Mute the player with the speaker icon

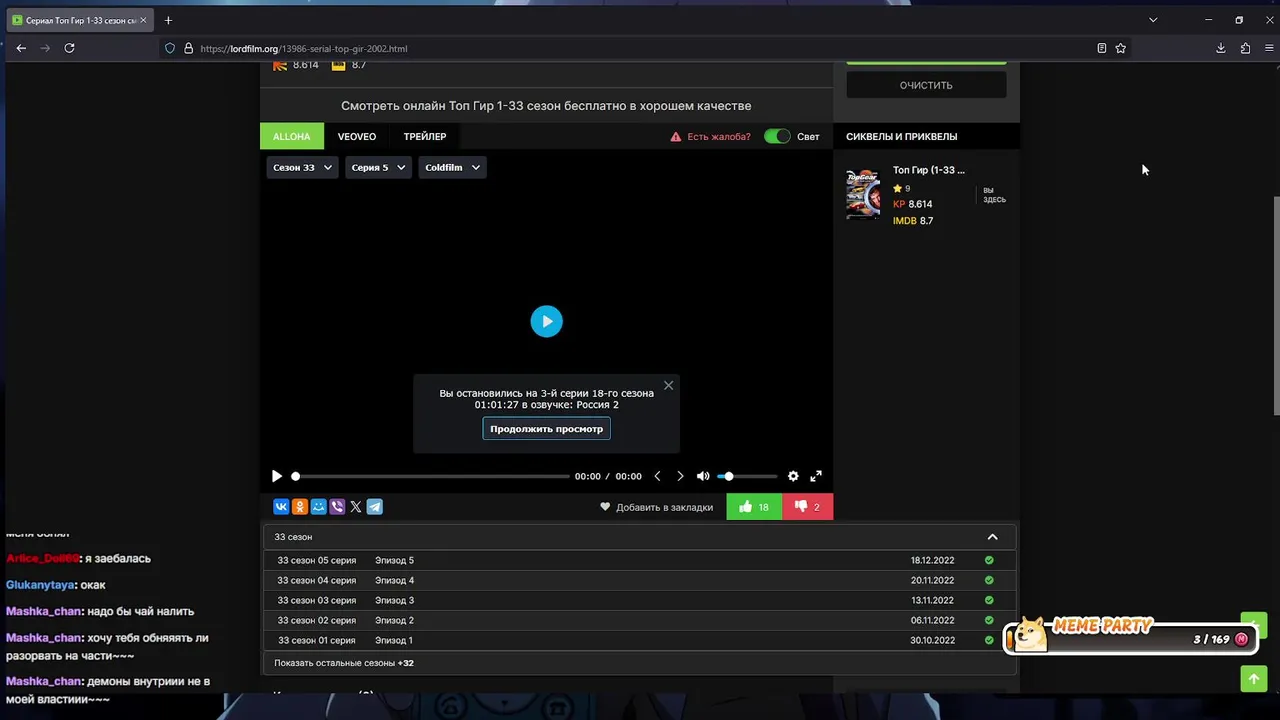[x=703, y=476]
